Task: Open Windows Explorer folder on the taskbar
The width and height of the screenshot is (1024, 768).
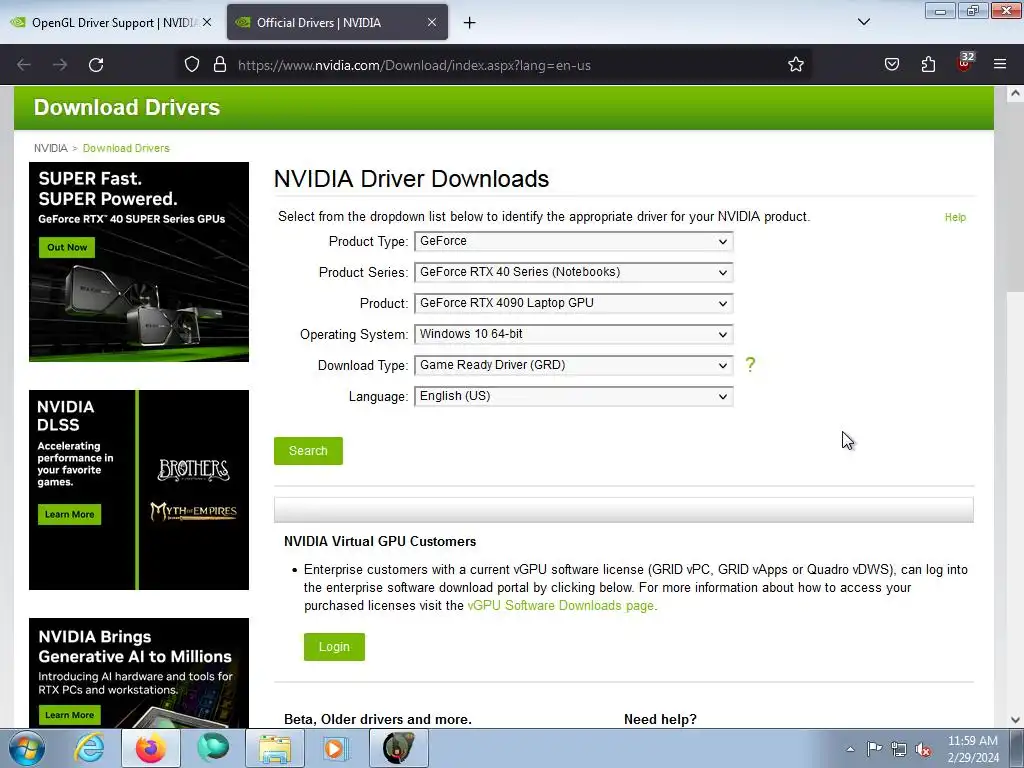Action: click(275, 748)
